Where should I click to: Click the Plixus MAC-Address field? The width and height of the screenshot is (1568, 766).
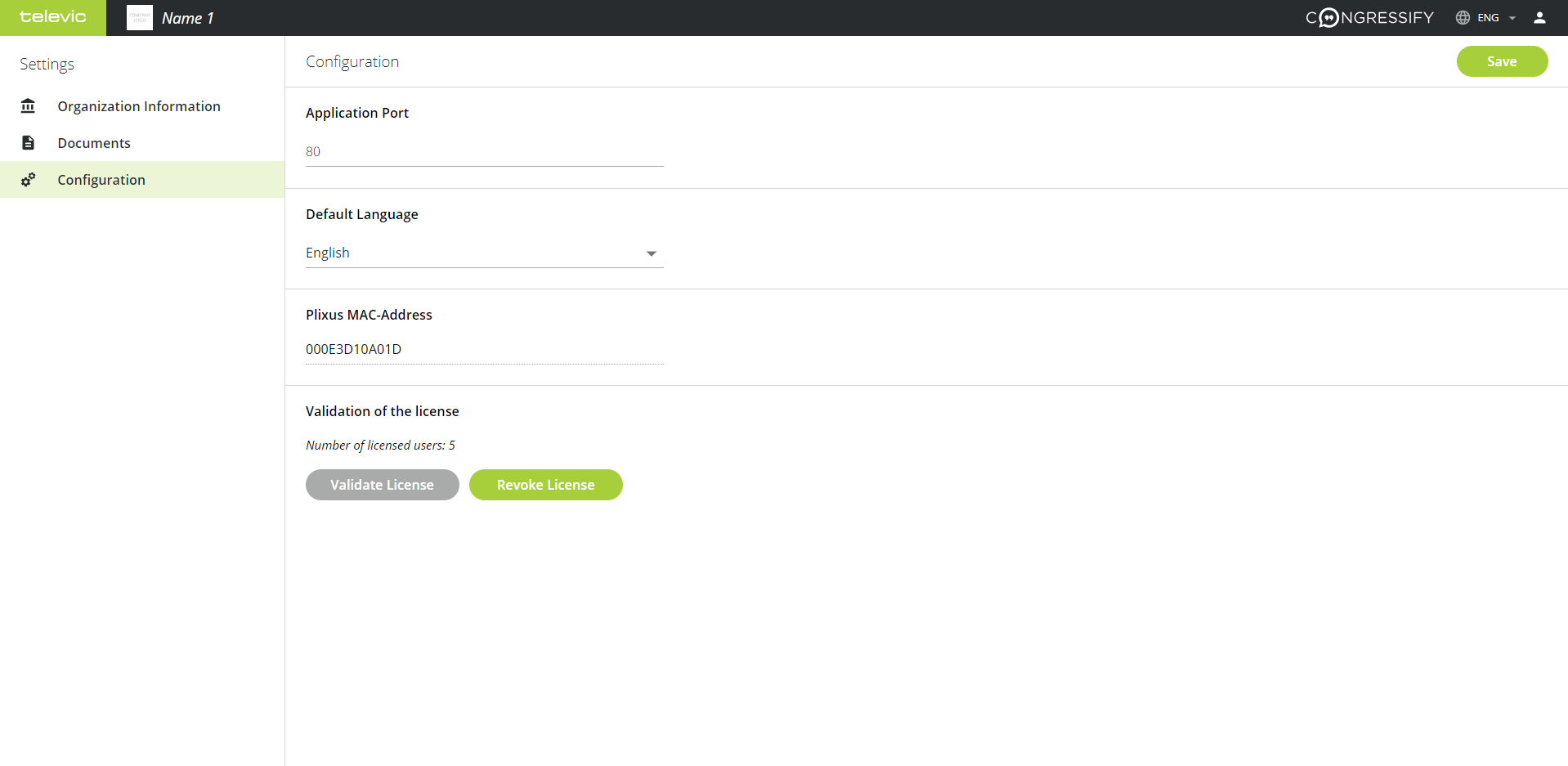coord(484,349)
